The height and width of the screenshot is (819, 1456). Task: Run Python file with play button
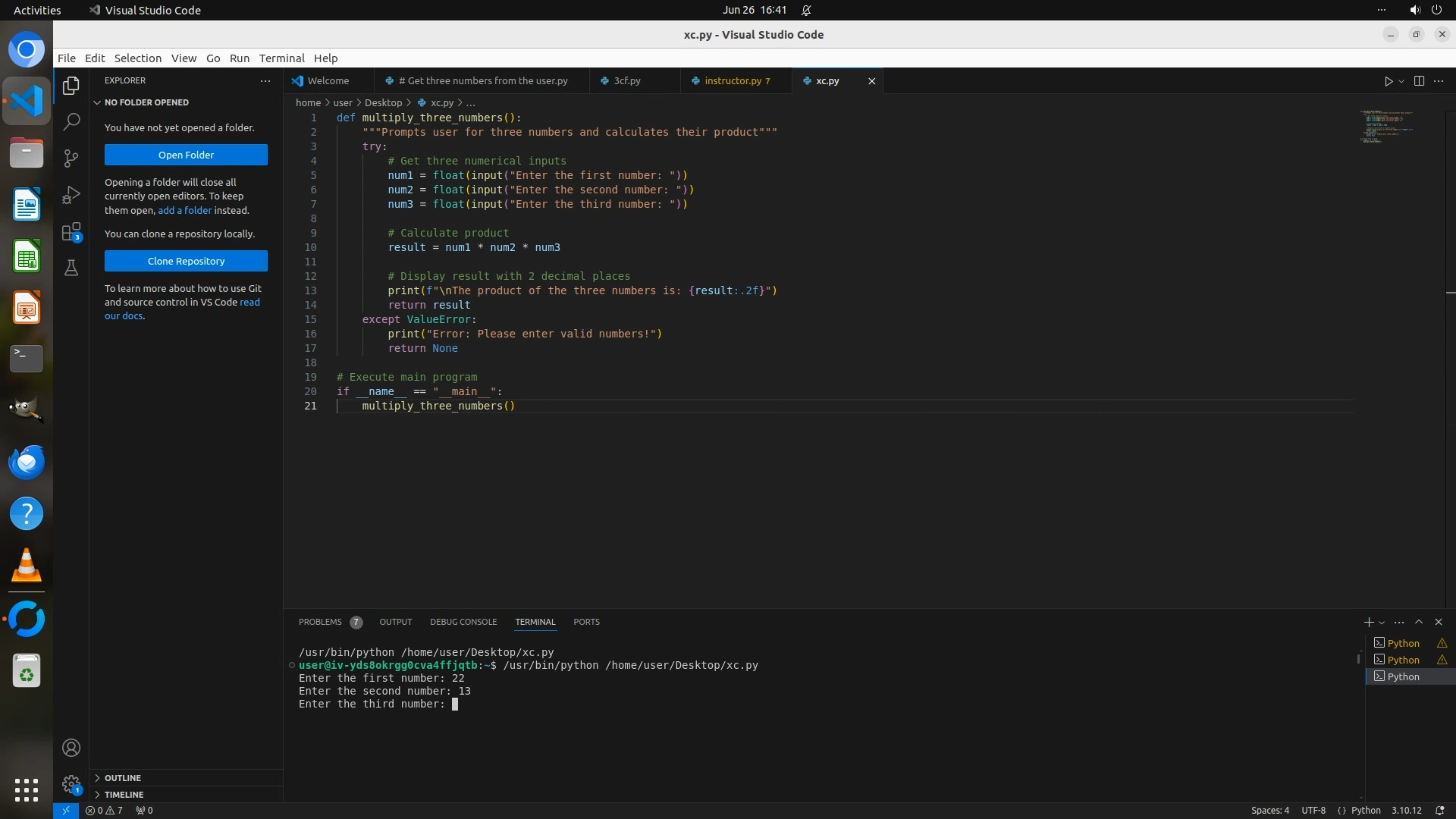point(1388,81)
